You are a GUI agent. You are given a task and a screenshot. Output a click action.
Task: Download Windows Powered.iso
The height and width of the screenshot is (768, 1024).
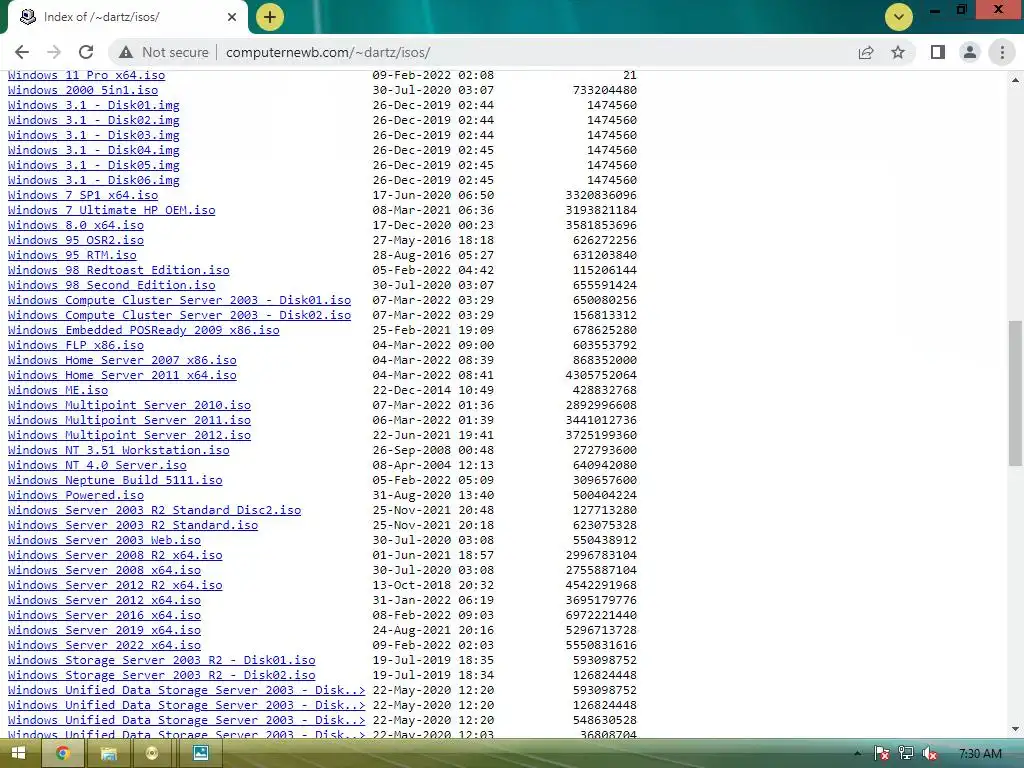coord(76,496)
